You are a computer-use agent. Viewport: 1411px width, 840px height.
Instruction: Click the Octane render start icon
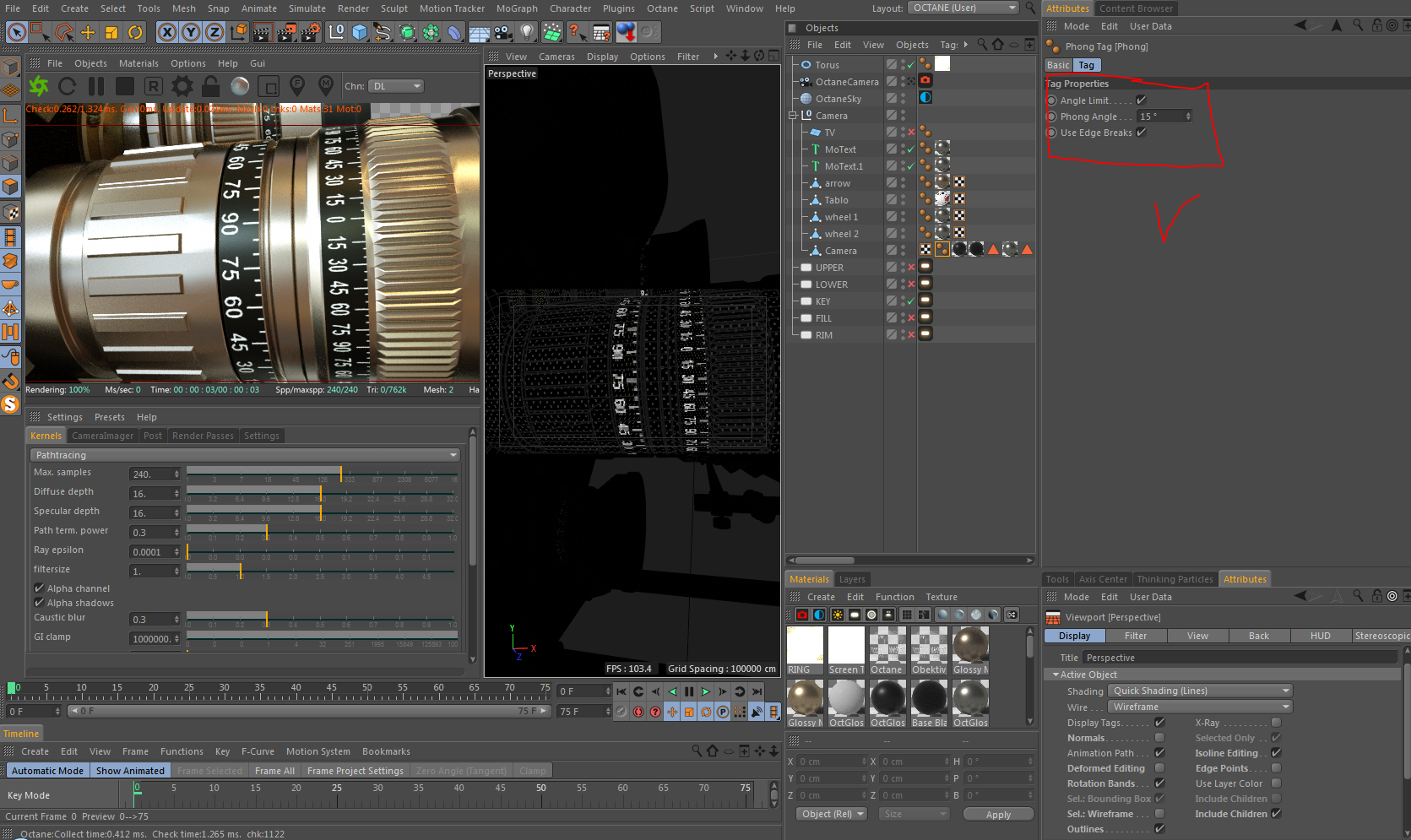[39, 86]
